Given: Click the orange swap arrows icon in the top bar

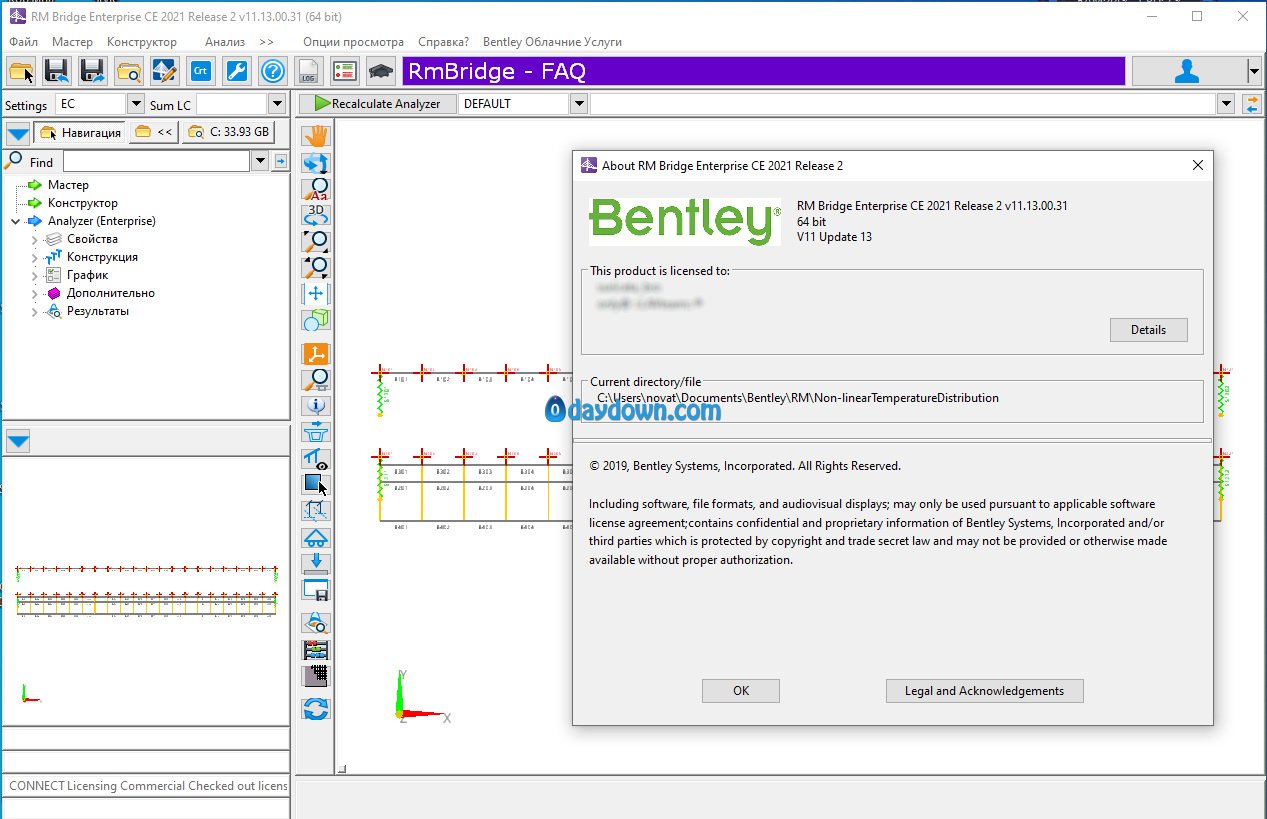Looking at the screenshot, I should [x=1252, y=104].
